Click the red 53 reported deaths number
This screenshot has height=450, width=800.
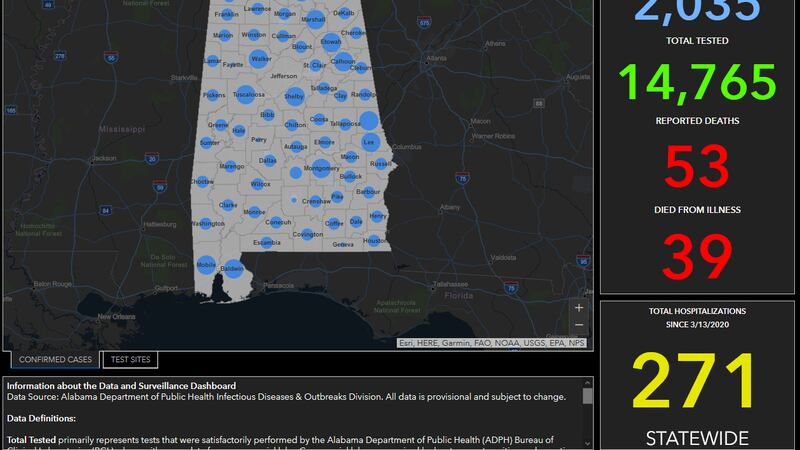coord(697,165)
